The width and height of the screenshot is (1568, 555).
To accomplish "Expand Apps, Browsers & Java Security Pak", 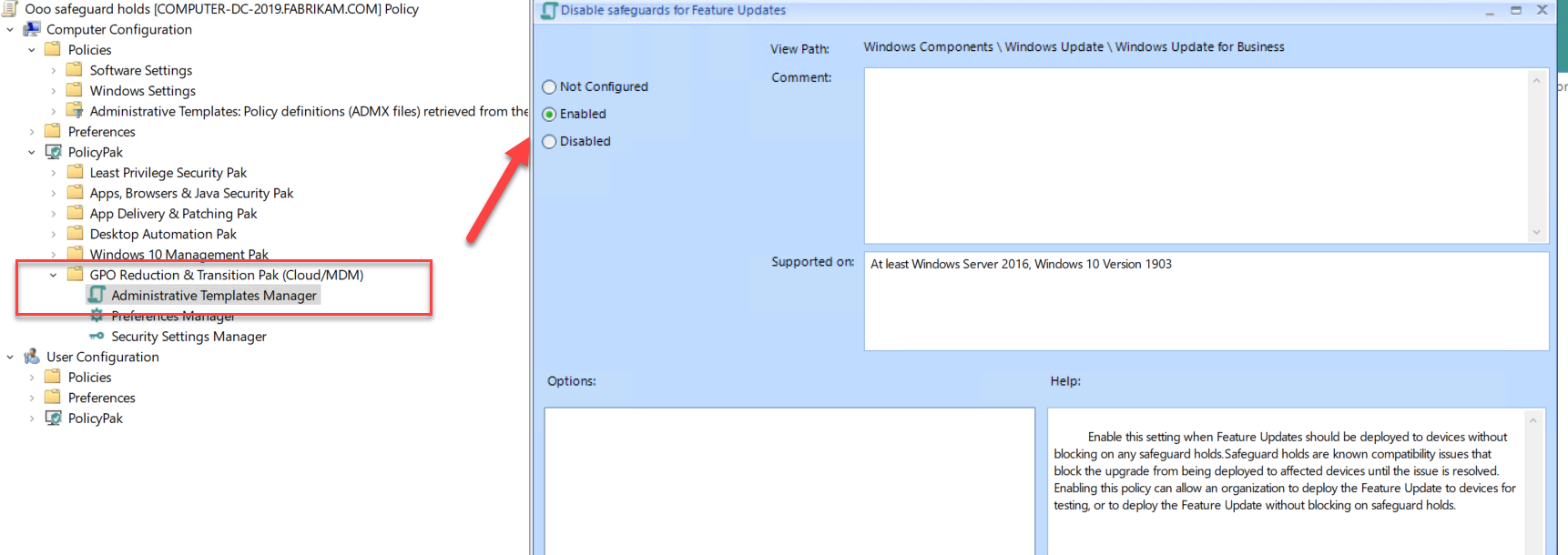I will pos(53,193).
